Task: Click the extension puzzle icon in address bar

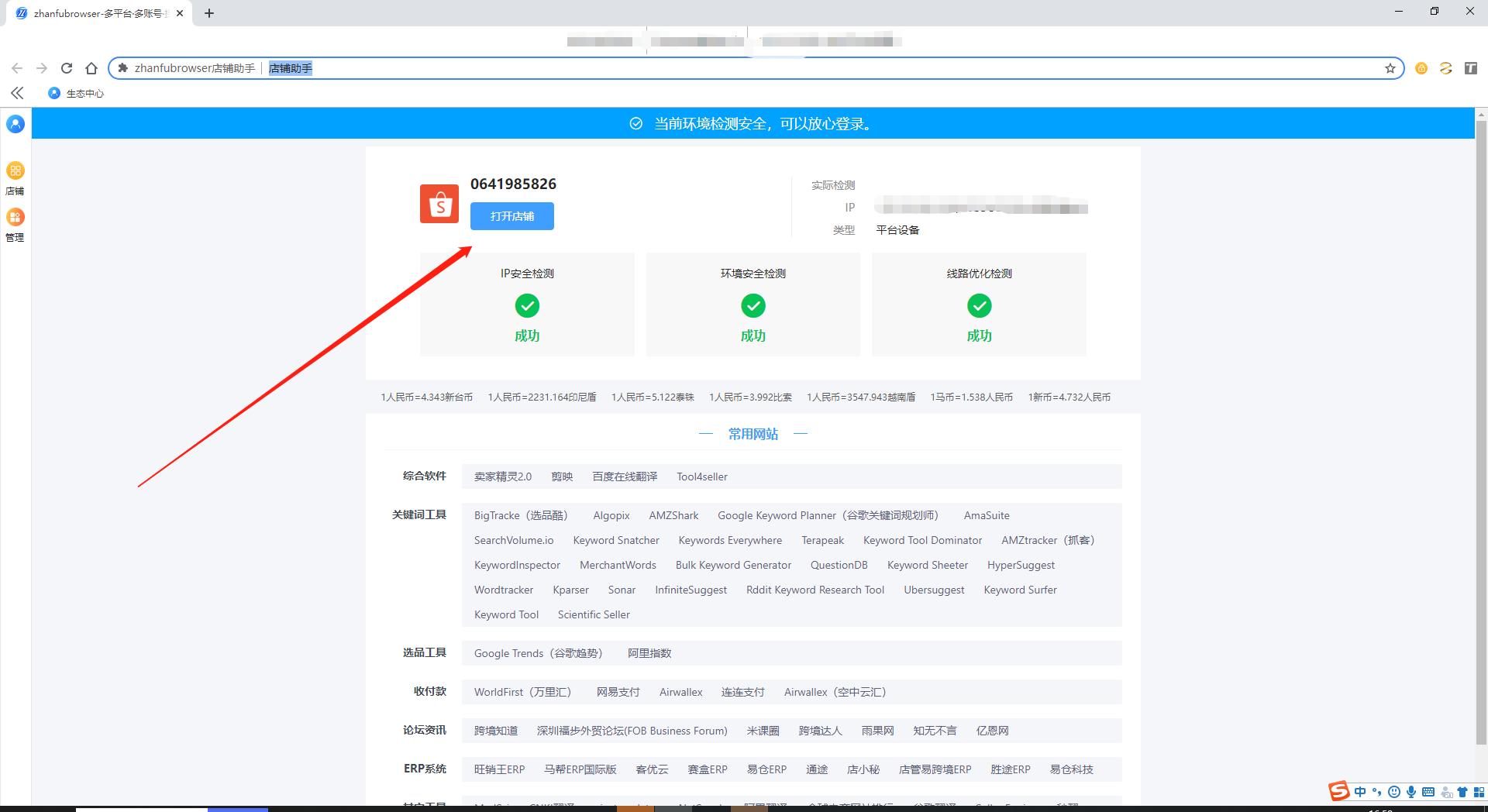Action: pos(122,68)
